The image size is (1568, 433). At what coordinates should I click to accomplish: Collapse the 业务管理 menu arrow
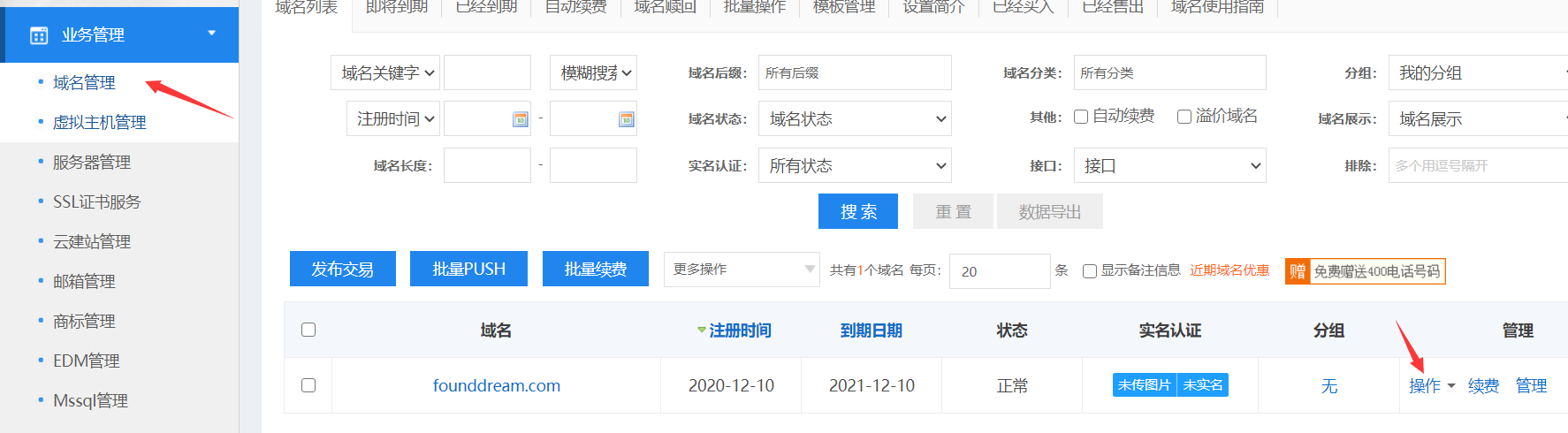[x=211, y=34]
